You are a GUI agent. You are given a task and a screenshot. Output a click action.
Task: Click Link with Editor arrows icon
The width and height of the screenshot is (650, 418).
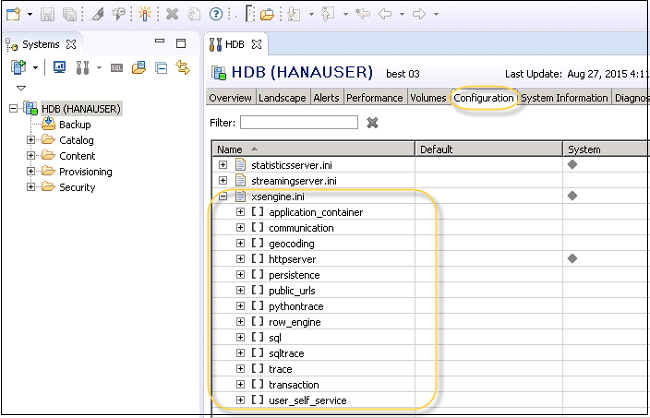point(183,67)
